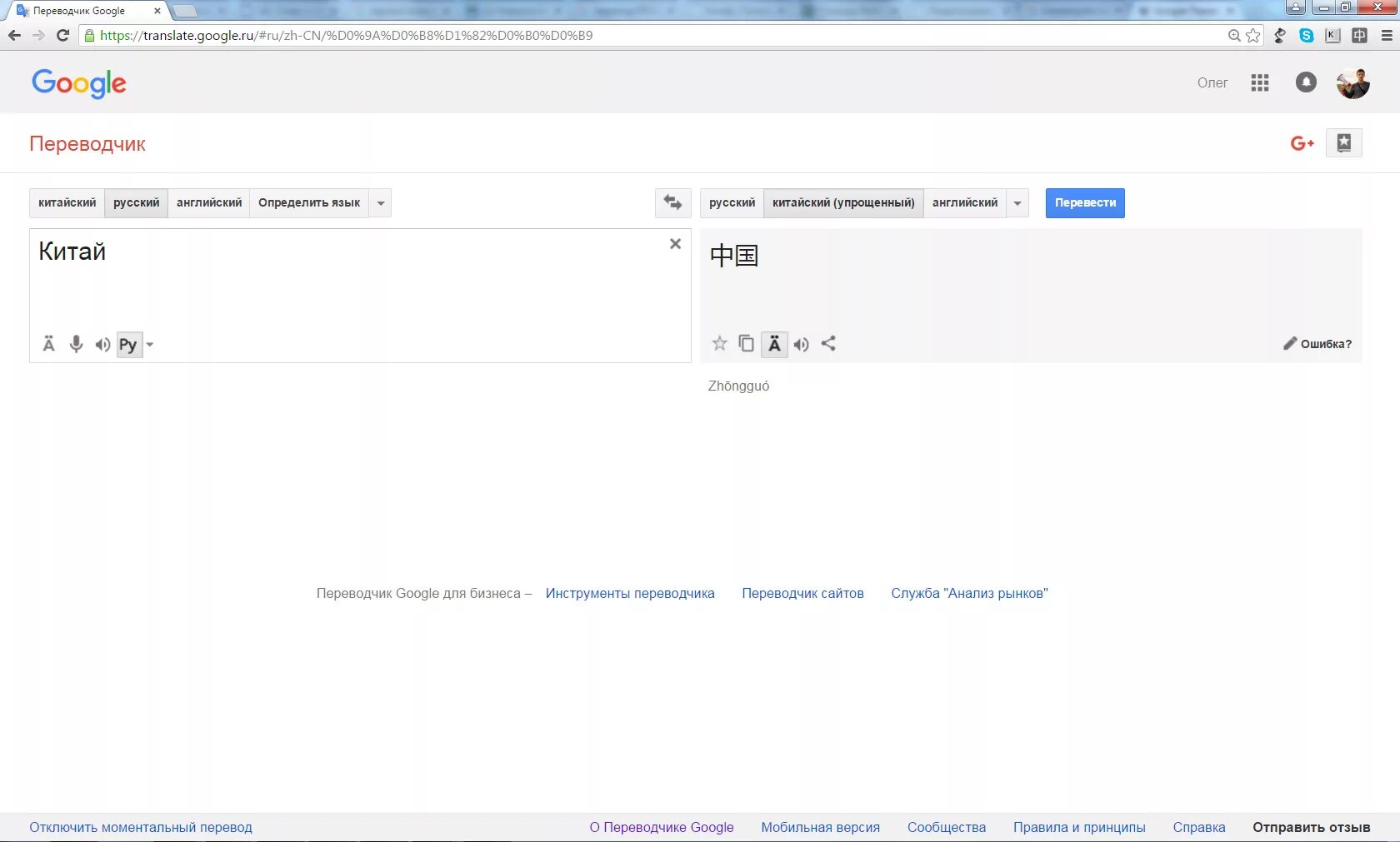Open О Переводчике Google link
Screen dimensions: 1400x842
tap(662, 827)
